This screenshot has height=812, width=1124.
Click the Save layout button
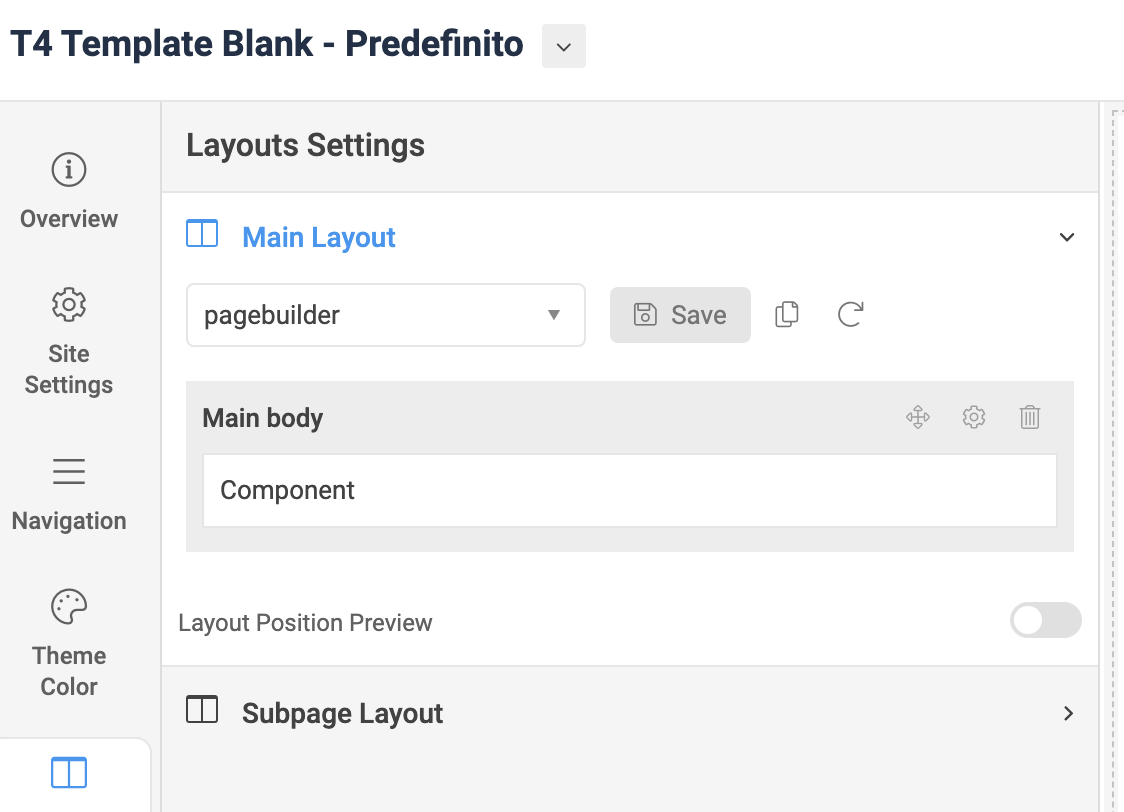(680, 315)
